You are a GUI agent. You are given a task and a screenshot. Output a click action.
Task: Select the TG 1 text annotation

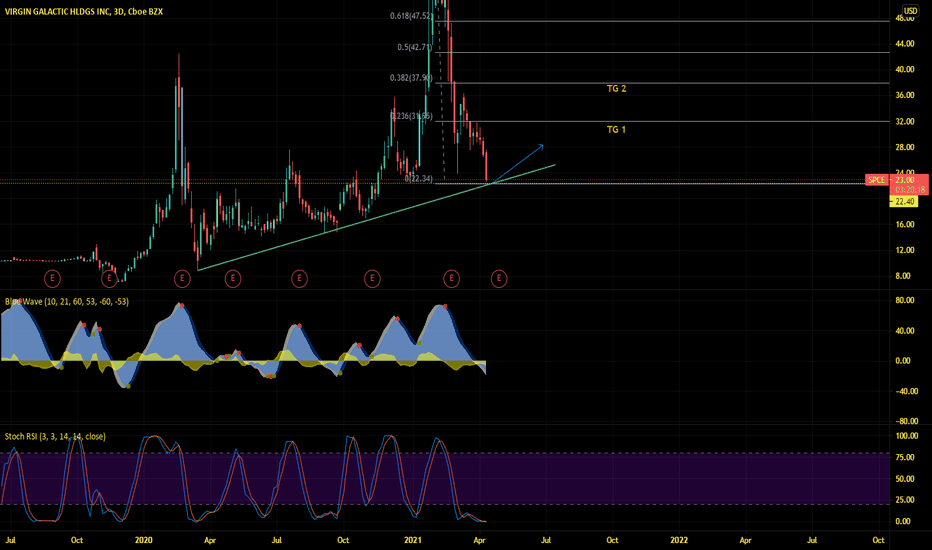616,130
